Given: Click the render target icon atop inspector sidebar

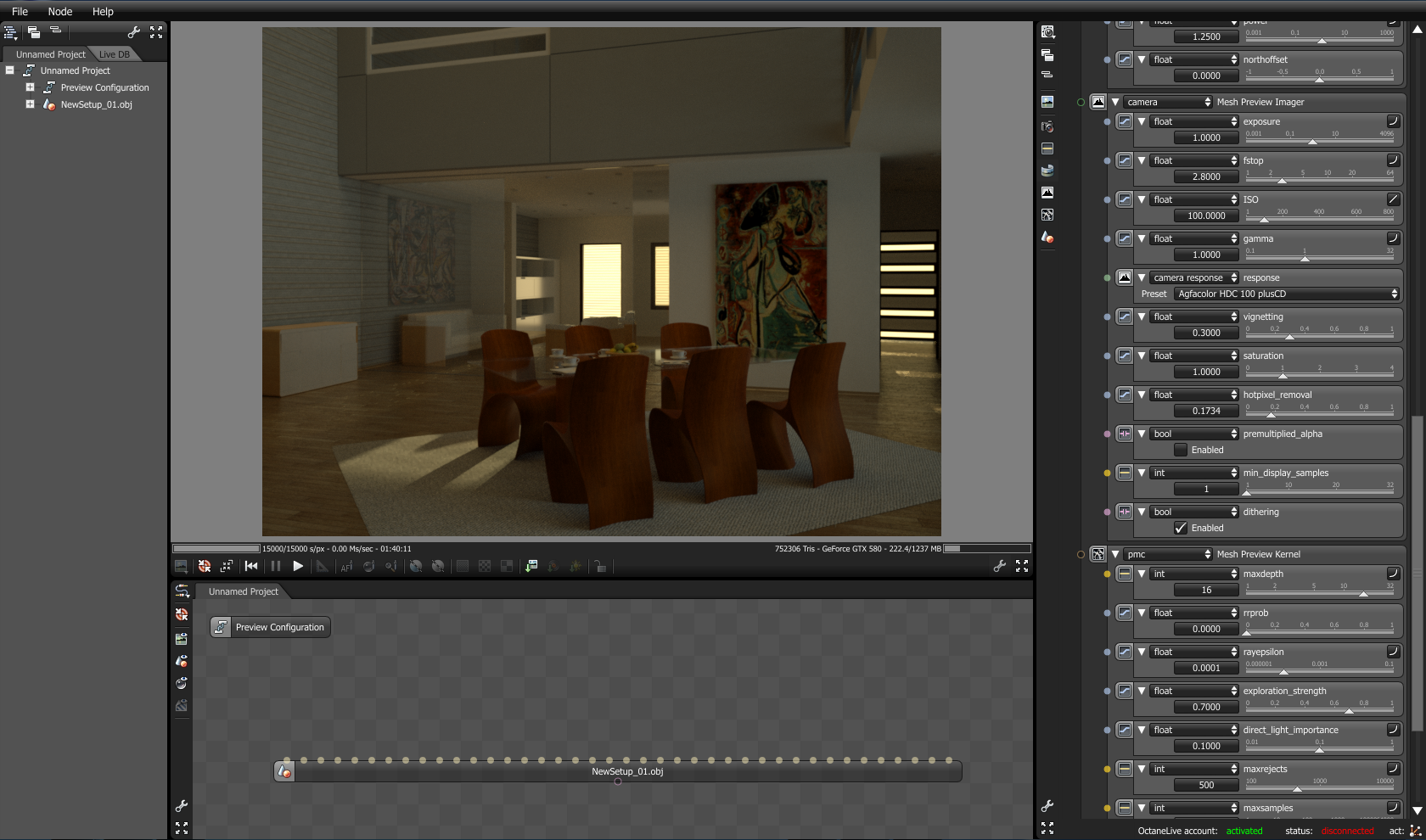Looking at the screenshot, I should 1047,32.
